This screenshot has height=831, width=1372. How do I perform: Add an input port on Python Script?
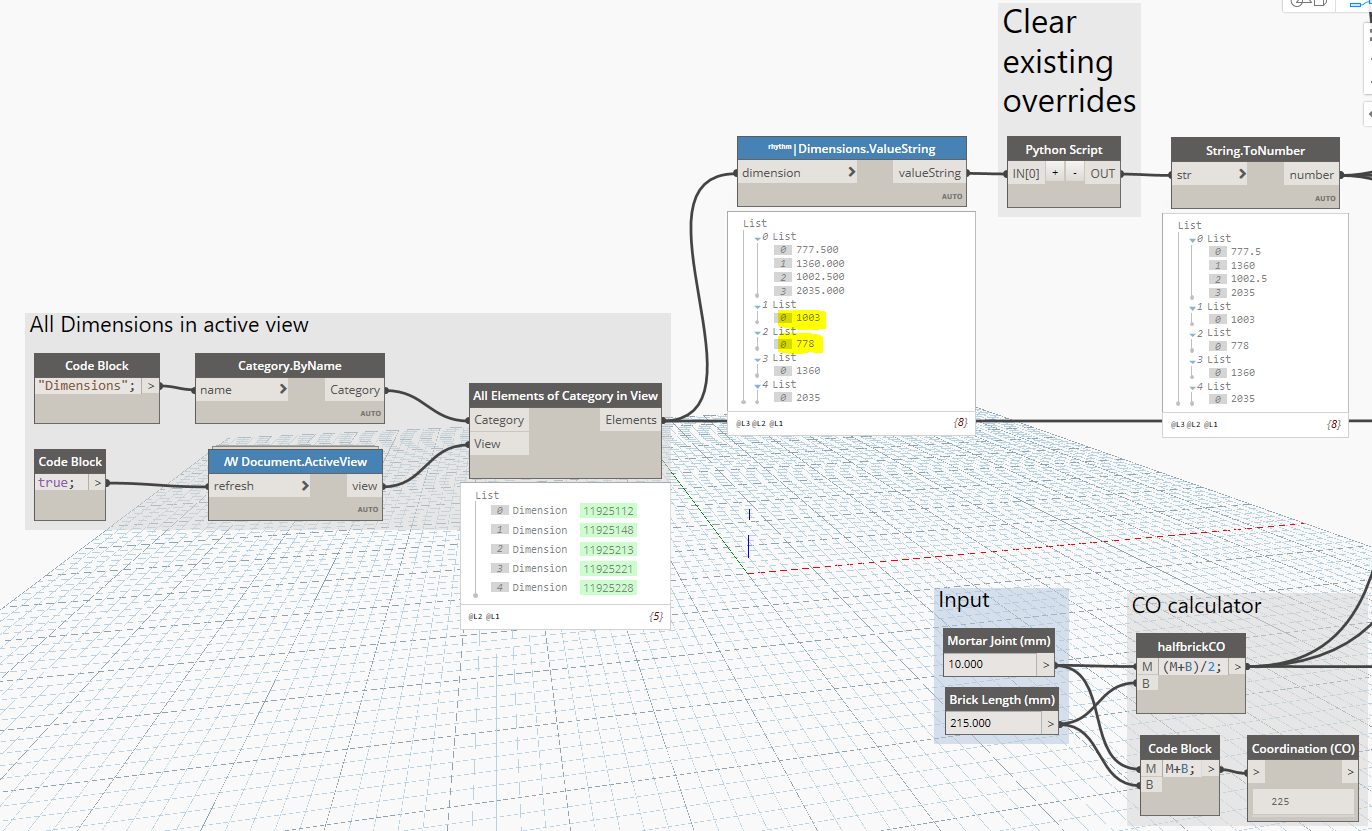[1053, 173]
